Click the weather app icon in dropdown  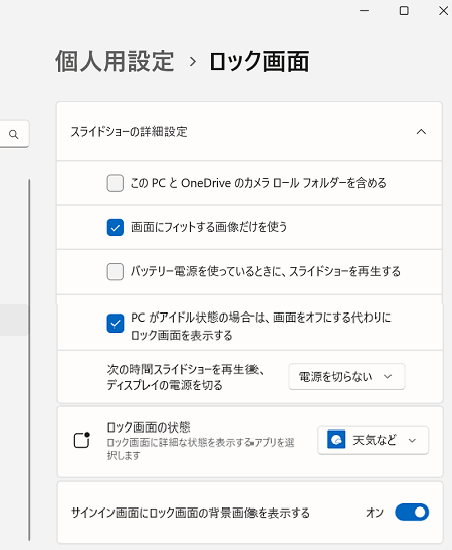[336, 440]
